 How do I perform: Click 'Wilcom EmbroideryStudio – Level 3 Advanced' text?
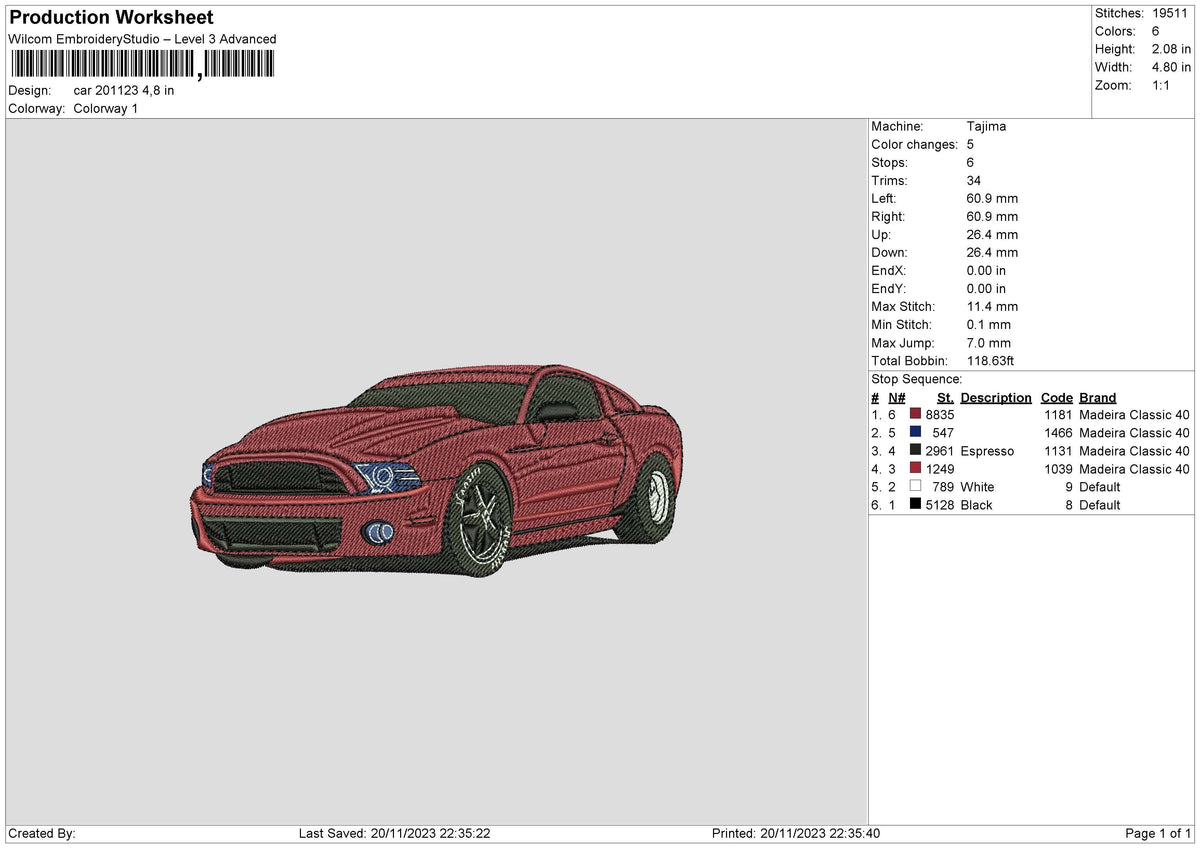coord(142,39)
